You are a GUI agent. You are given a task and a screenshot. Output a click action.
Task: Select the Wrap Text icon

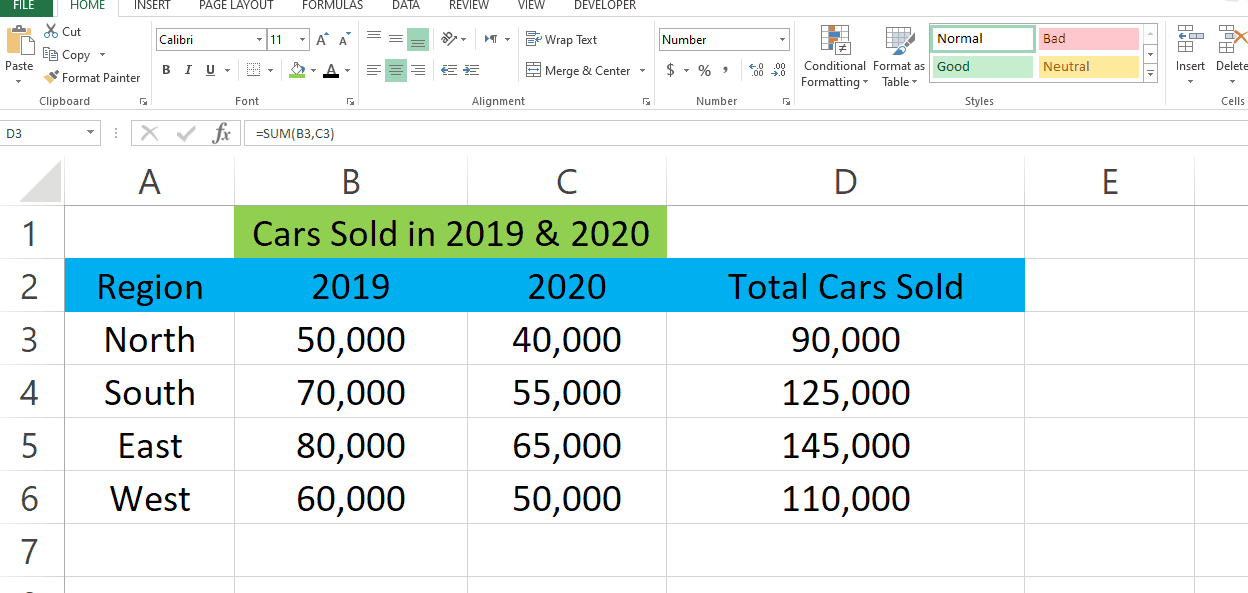click(x=561, y=39)
